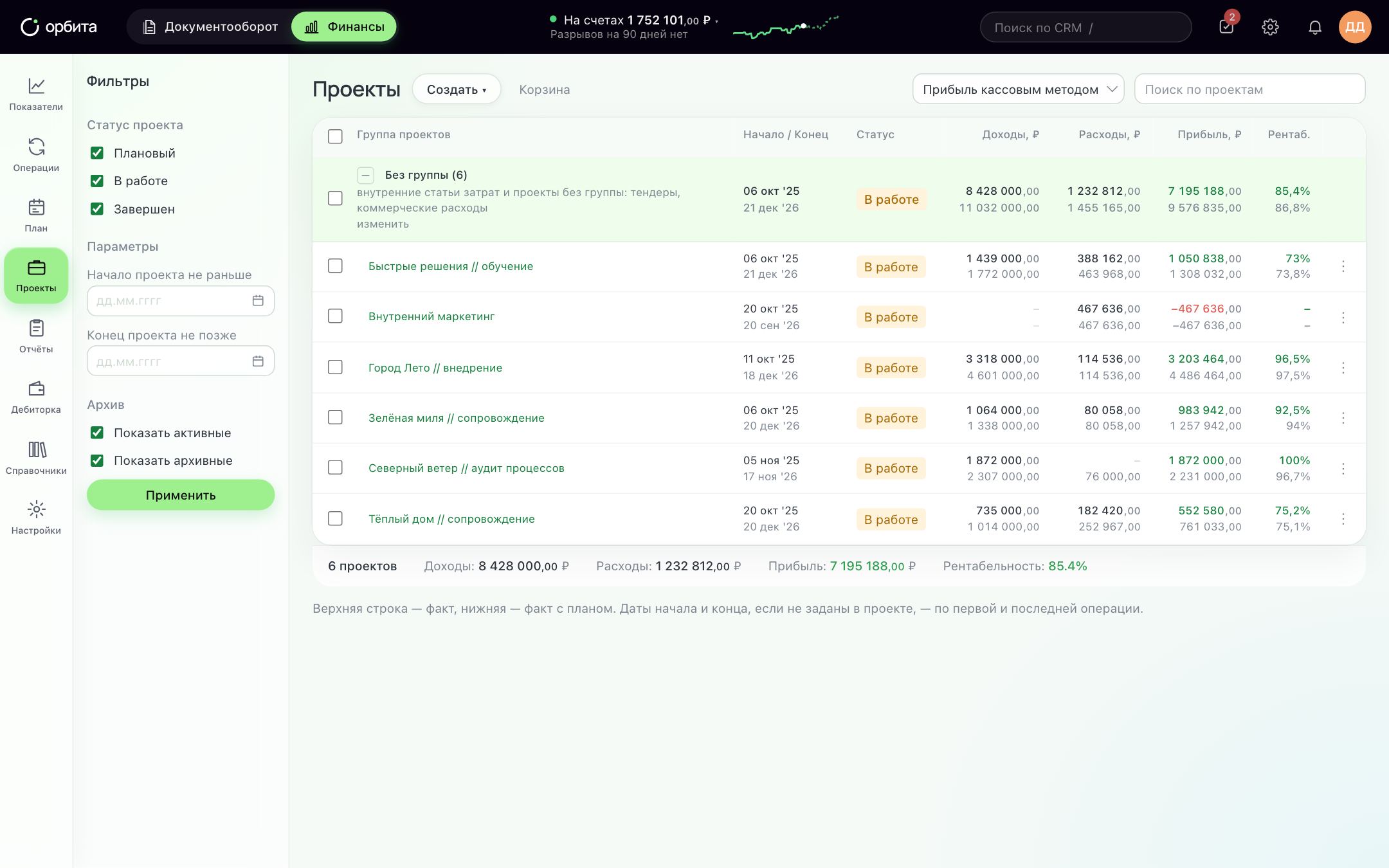Switch to the Финансы tab

[344, 27]
